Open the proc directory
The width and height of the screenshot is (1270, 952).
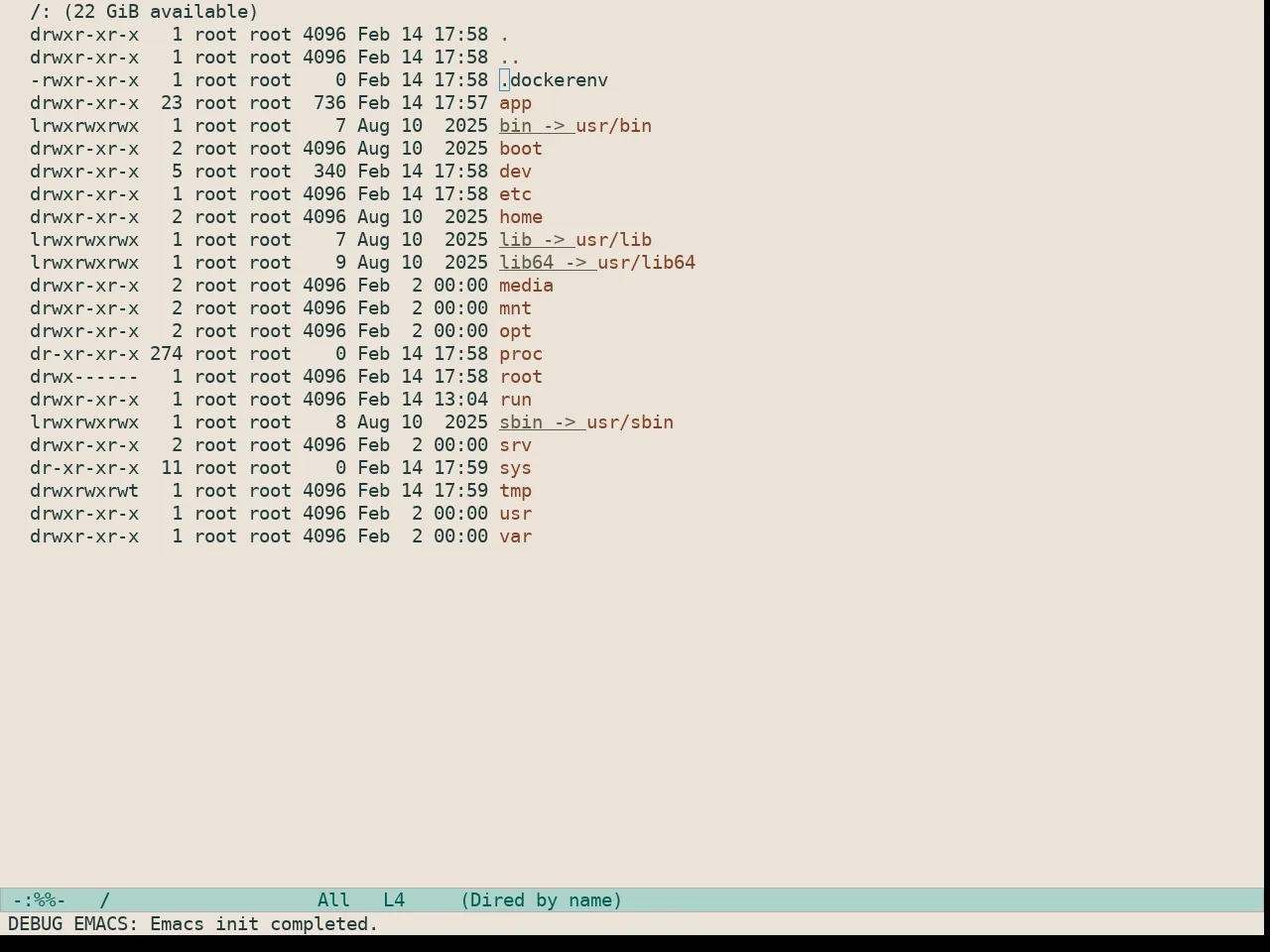pyautogui.click(x=521, y=354)
